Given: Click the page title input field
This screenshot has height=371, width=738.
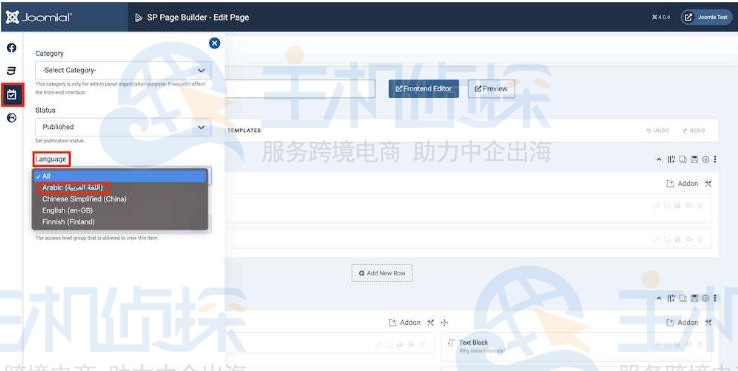Looking at the screenshot, I should tap(300, 89).
